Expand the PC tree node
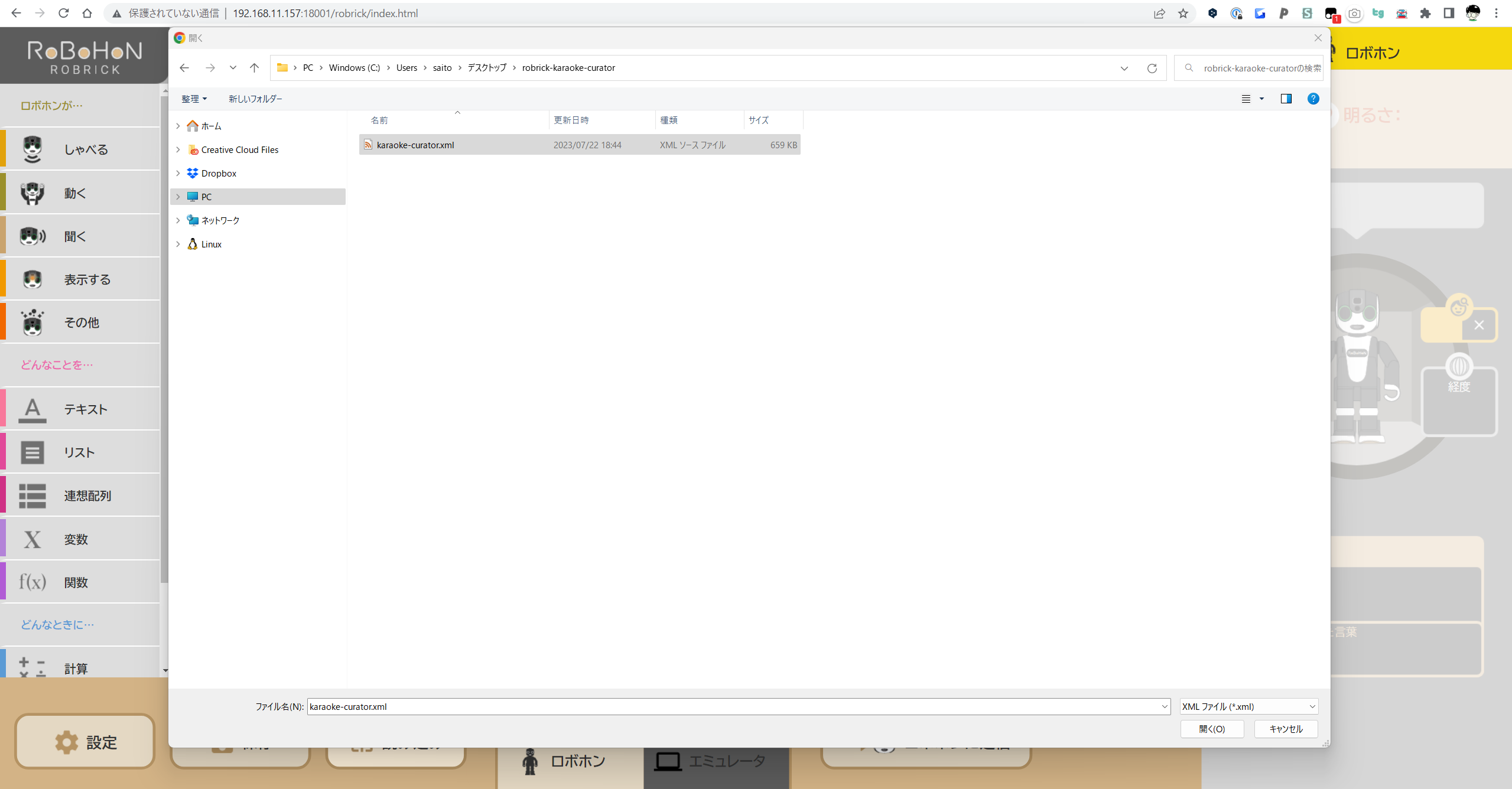The image size is (1512, 789). pyautogui.click(x=178, y=197)
